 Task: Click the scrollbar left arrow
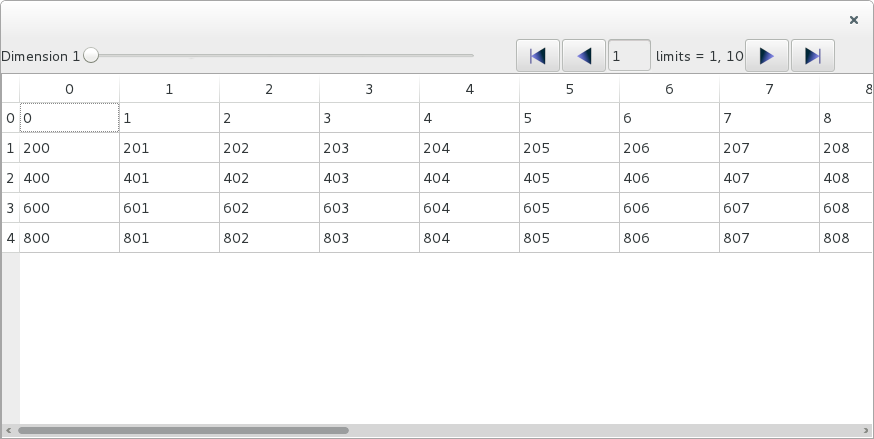tap(7, 431)
